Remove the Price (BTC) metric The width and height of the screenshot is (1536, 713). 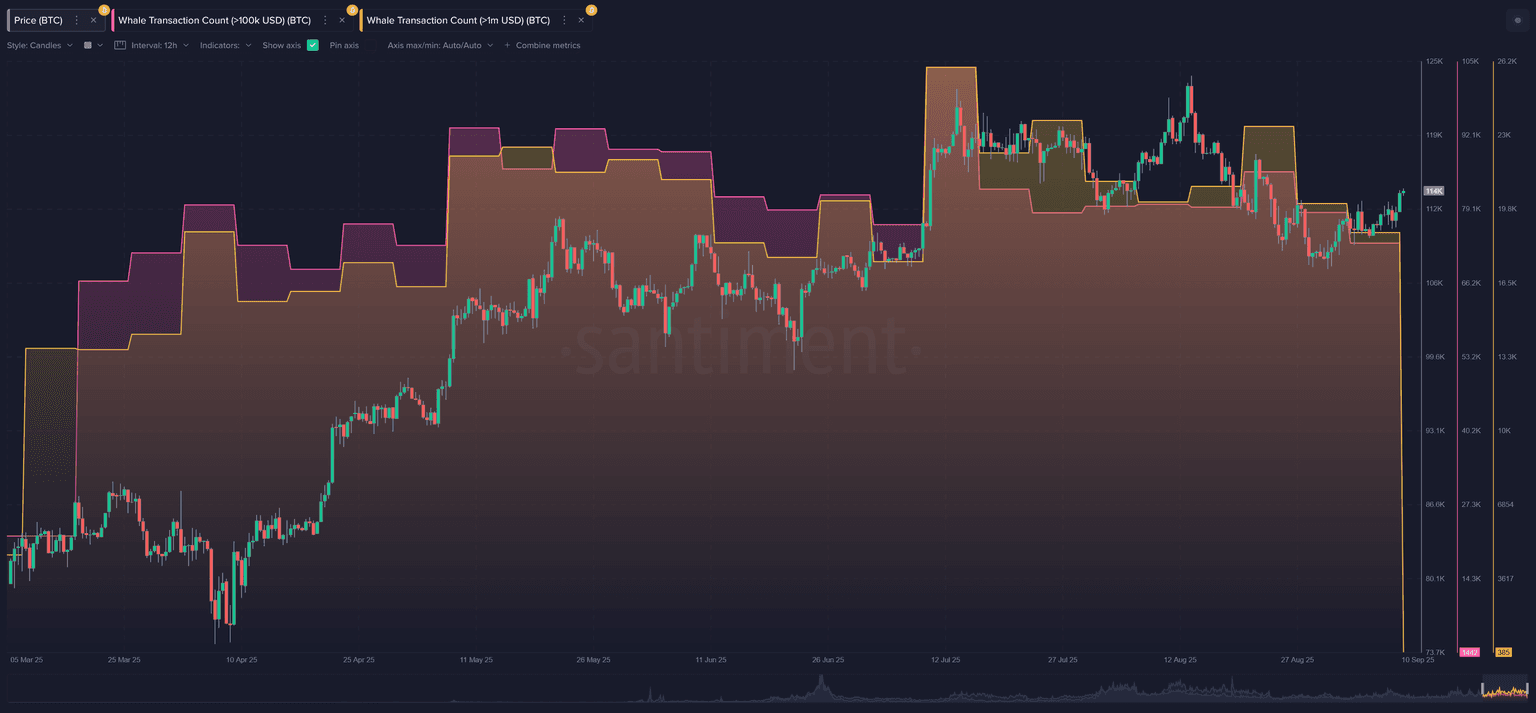tap(93, 20)
